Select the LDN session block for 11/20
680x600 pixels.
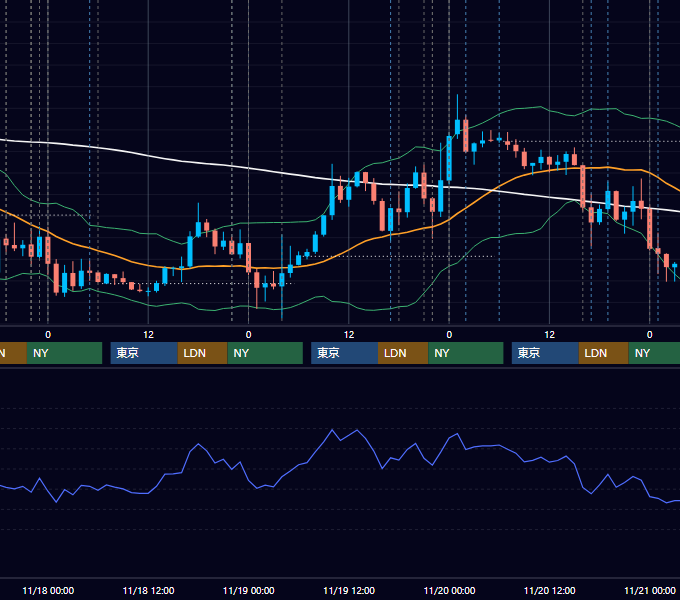(x=604, y=353)
